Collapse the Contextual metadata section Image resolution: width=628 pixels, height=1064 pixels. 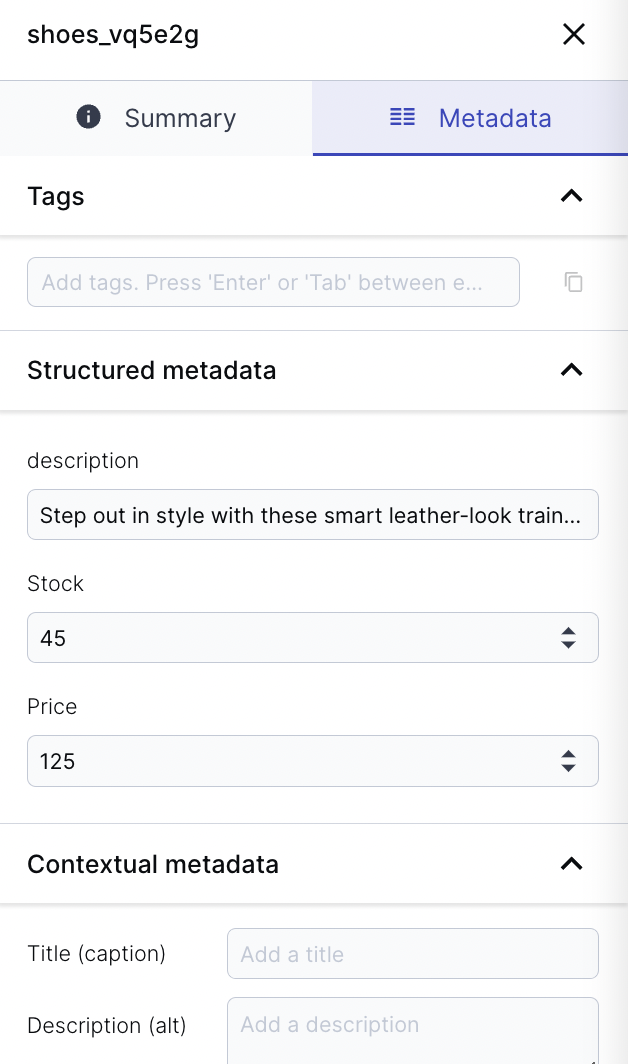point(571,864)
